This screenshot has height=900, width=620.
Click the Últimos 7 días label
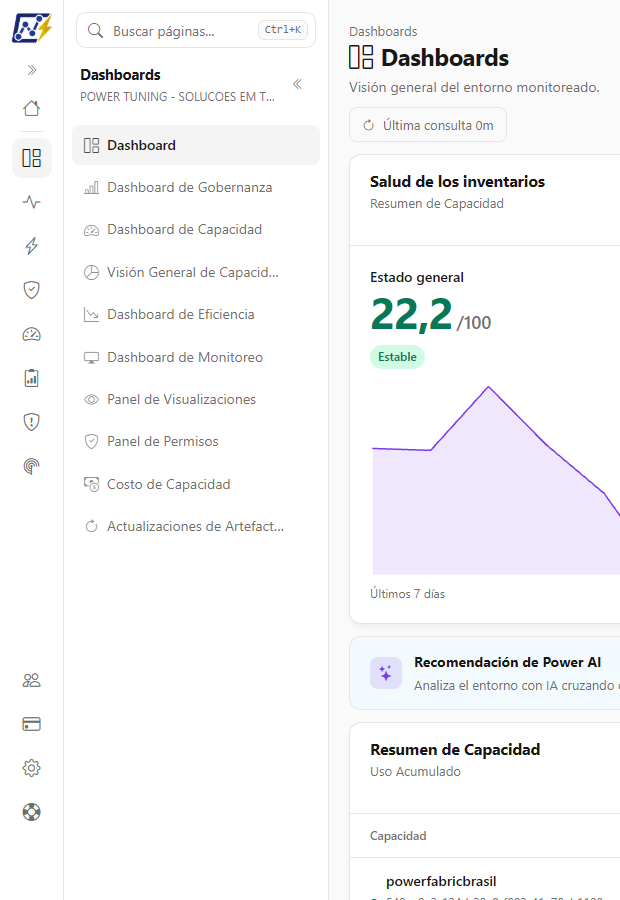coord(408,593)
